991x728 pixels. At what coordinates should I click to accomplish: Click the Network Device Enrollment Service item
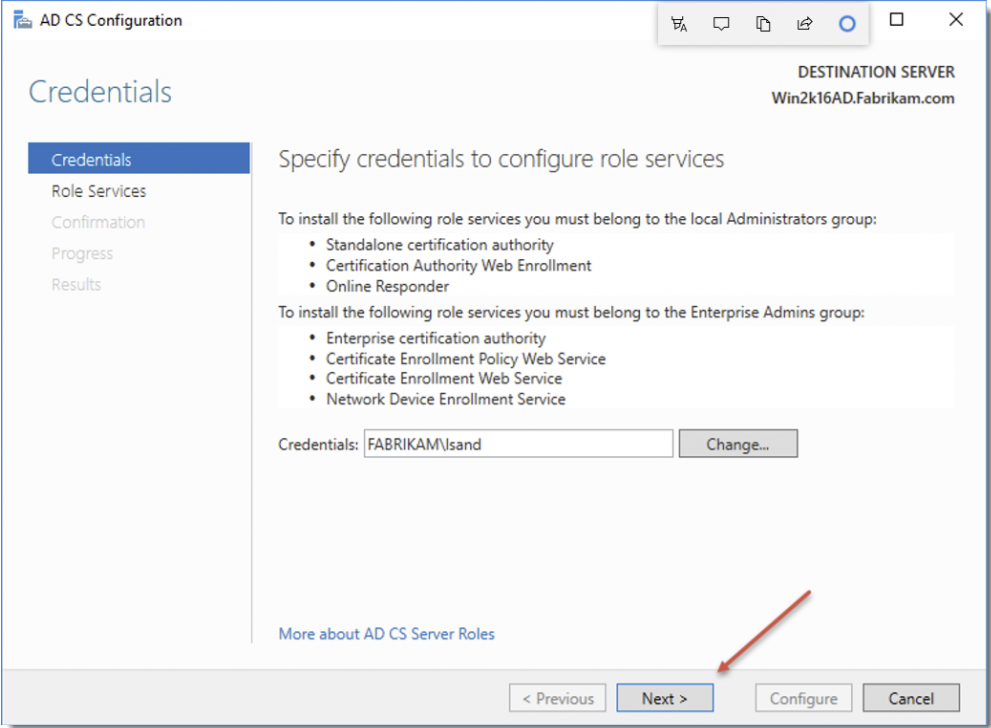point(446,399)
